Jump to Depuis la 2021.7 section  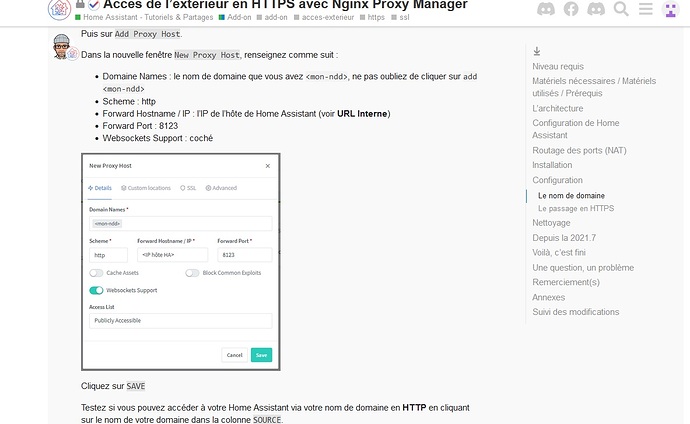tap(564, 238)
